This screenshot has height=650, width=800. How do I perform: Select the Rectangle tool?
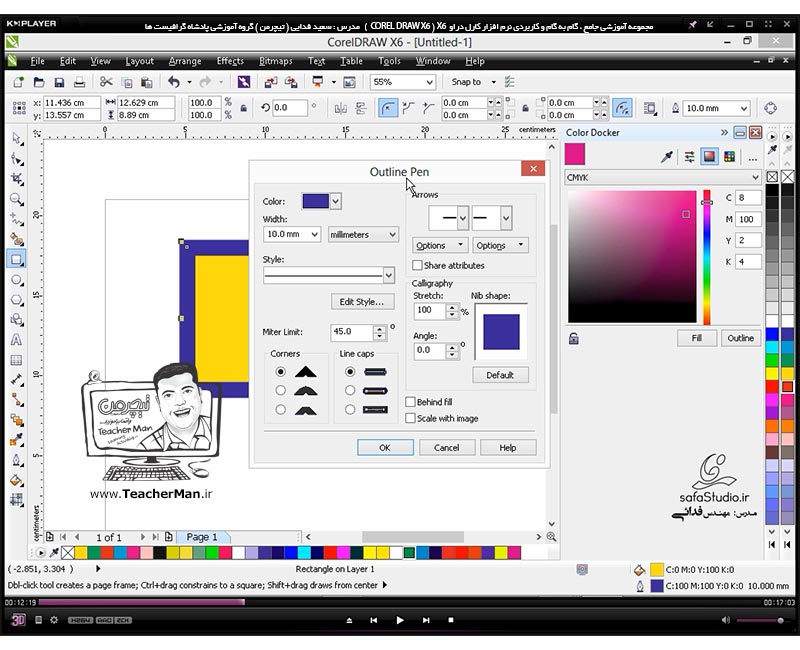point(17,259)
